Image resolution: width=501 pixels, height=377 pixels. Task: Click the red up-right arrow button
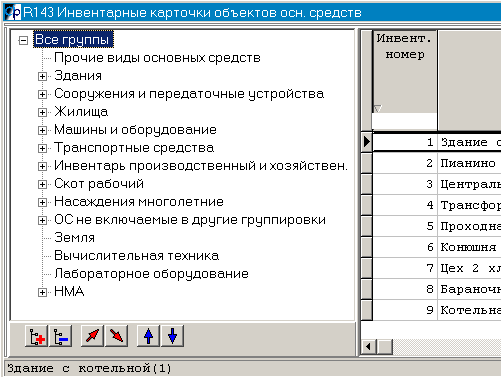point(92,336)
